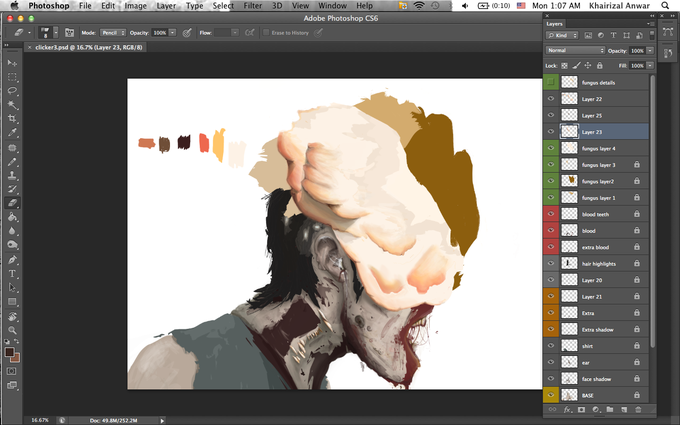The height and width of the screenshot is (425, 680).
Task: Select the Move tool
Action: pyautogui.click(x=12, y=63)
